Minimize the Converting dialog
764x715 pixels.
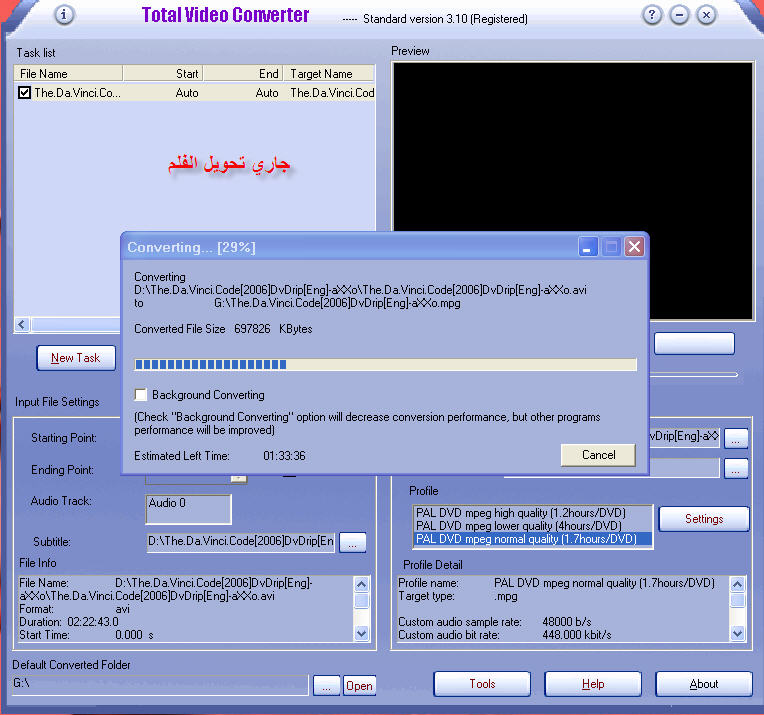pos(588,247)
